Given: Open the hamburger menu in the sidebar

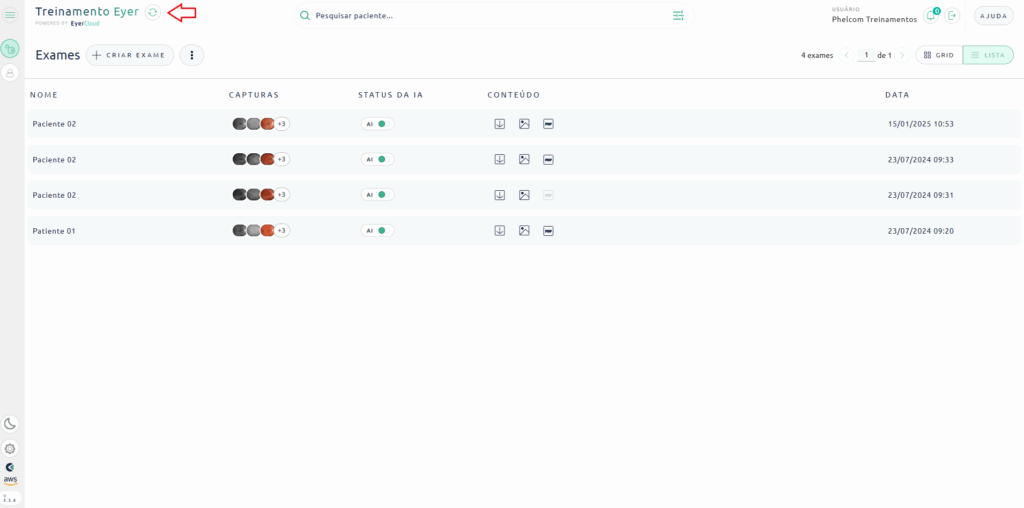Looking at the screenshot, I should (x=10, y=15).
